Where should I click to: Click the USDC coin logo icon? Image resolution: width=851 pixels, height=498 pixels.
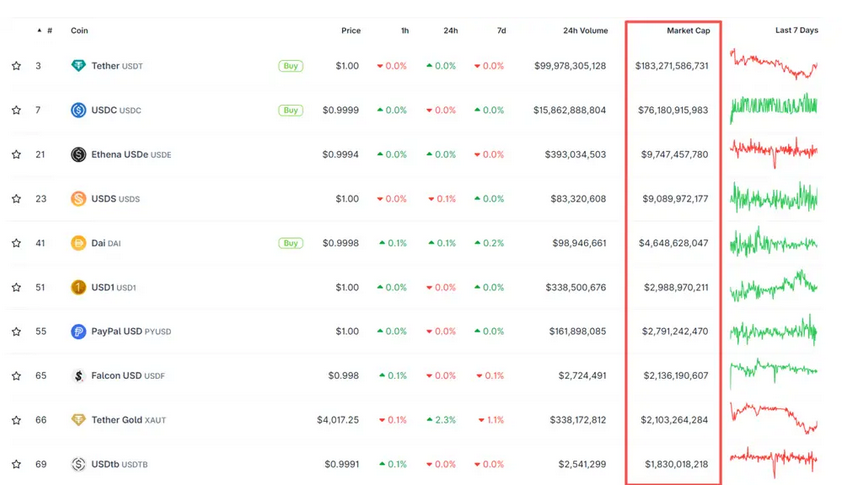(x=78, y=110)
